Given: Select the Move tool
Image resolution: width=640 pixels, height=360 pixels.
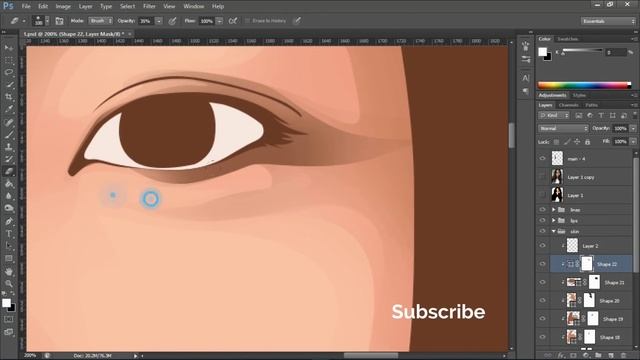Looking at the screenshot, I should [9, 48].
